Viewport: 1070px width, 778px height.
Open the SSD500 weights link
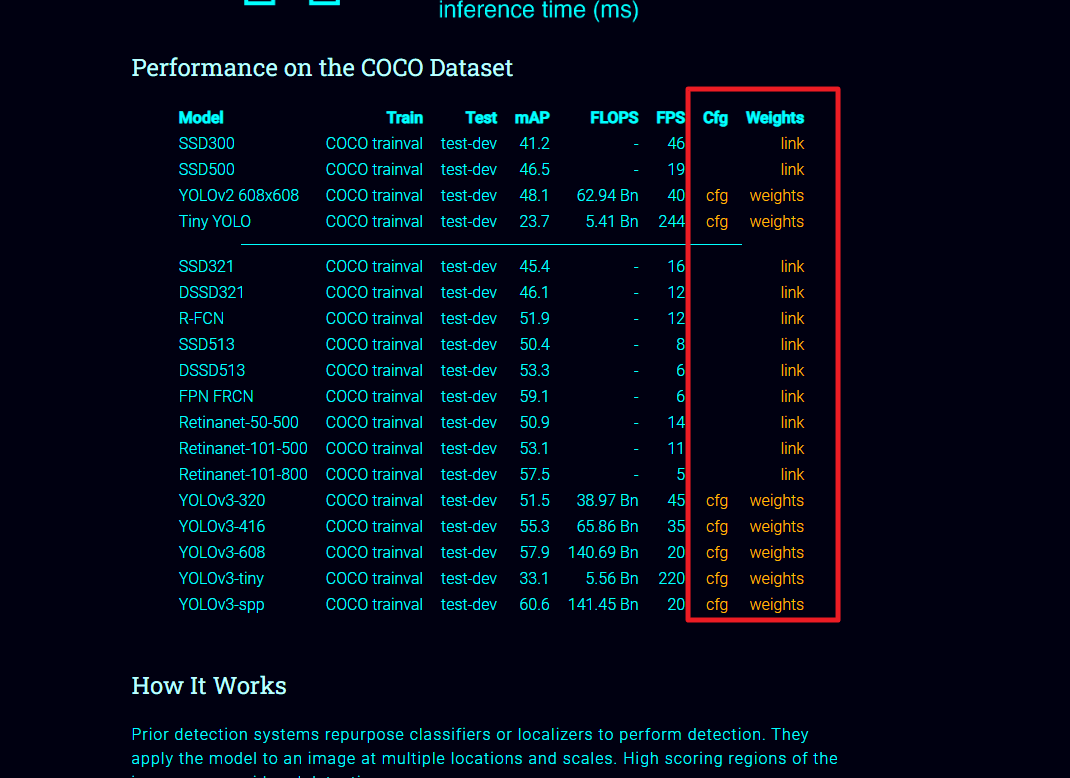(792, 170)
